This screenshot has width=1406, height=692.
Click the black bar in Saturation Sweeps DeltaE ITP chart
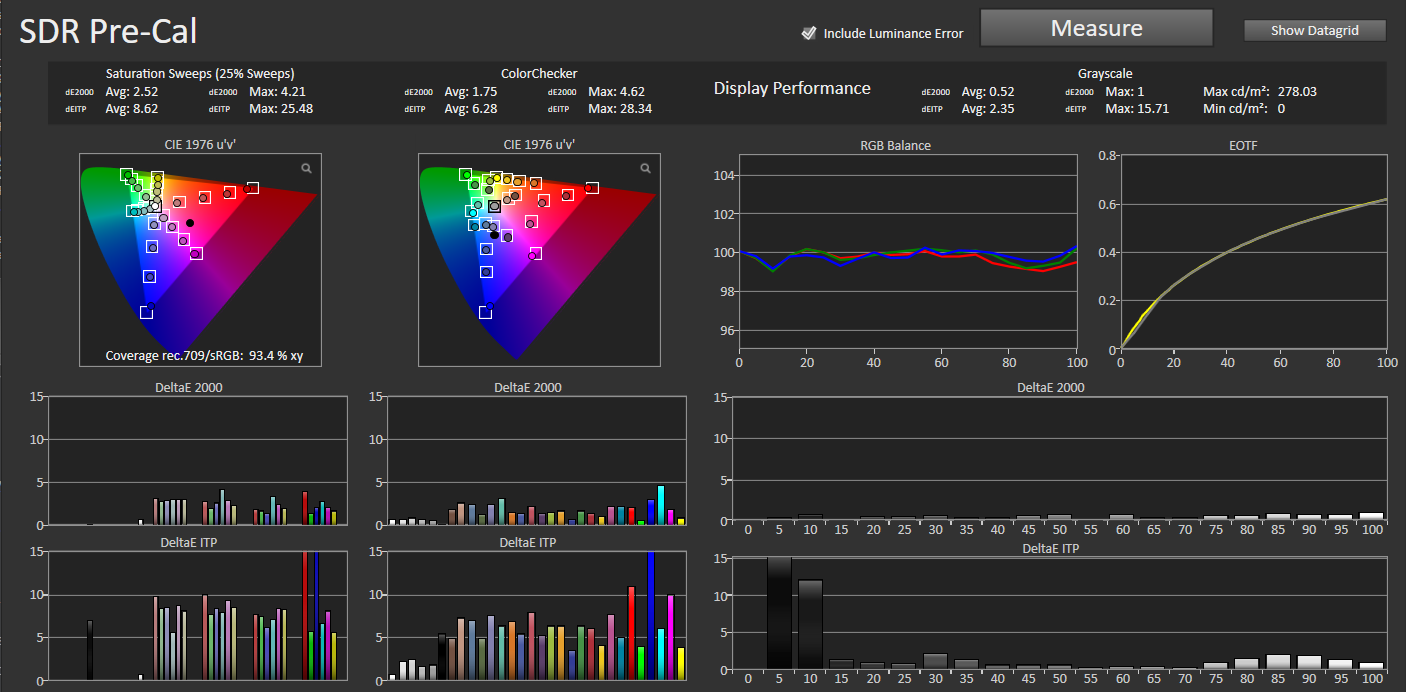point(90,650)
